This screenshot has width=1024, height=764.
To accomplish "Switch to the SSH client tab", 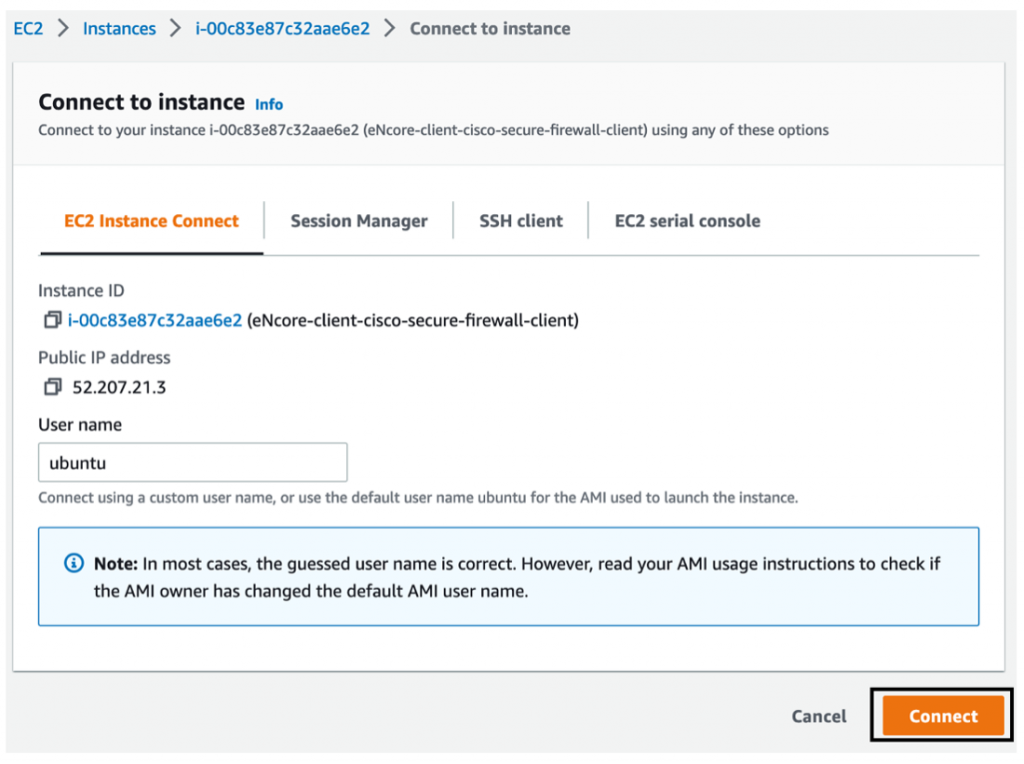I will point(521,221).
